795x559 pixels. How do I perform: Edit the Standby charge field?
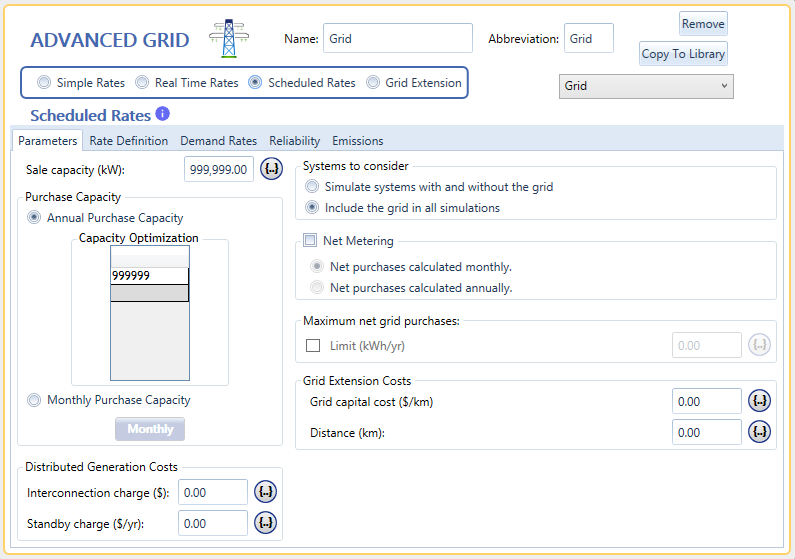212,523
